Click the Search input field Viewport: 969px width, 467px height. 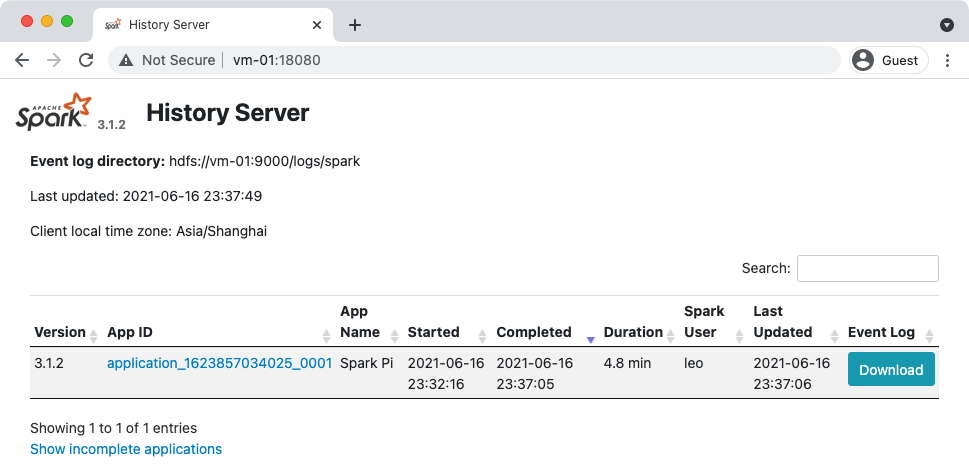pos(867,268)
